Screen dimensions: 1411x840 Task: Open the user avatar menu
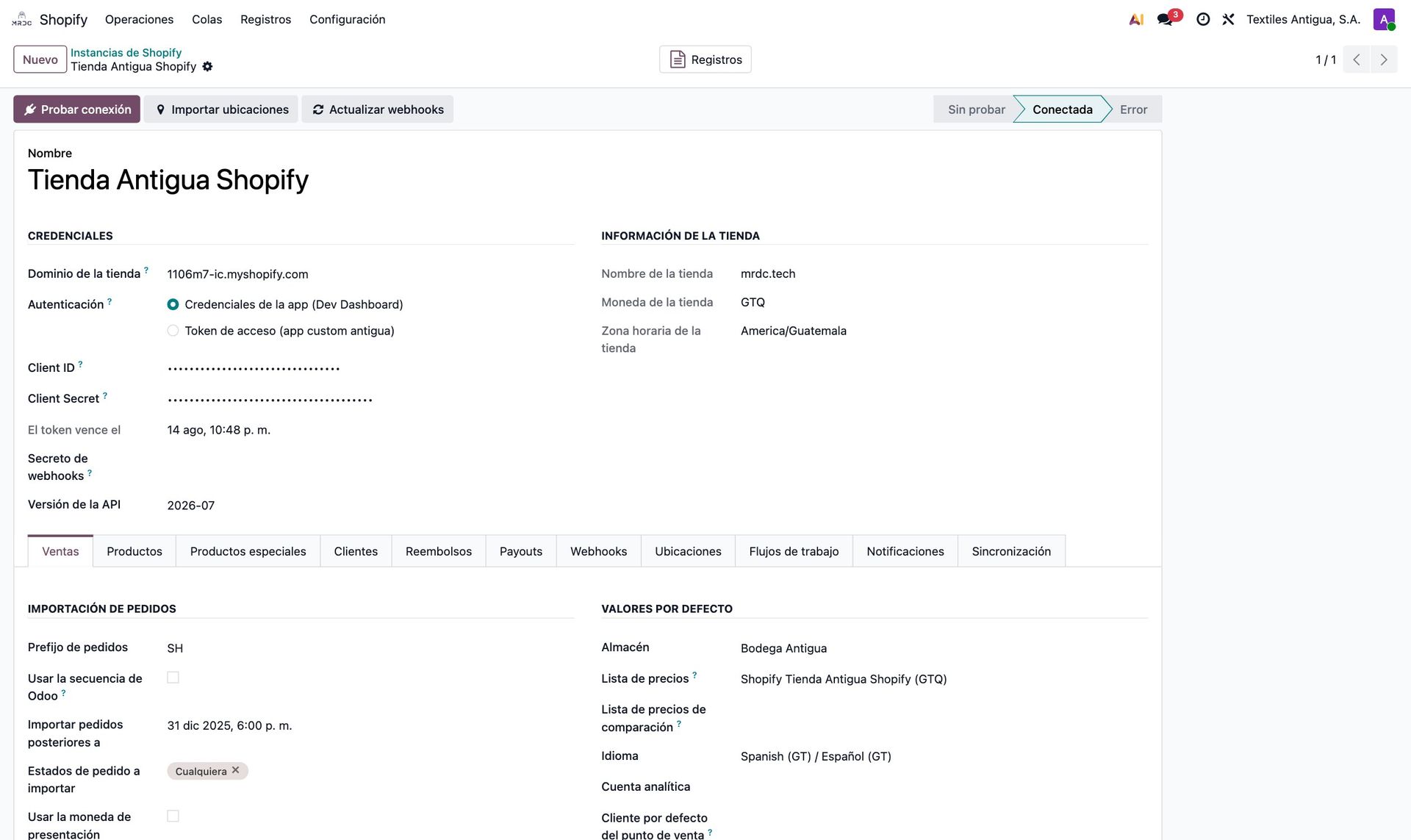[1384, 19]
